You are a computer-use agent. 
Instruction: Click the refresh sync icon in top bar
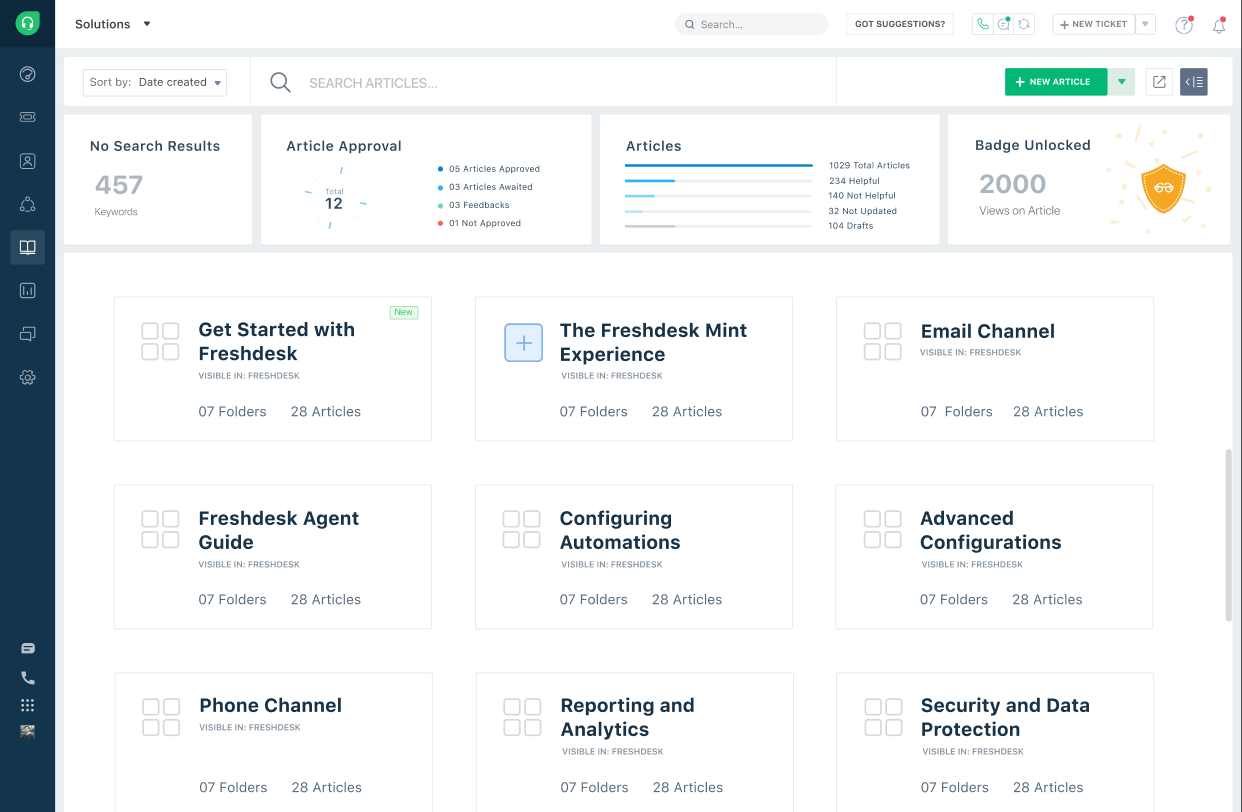click(1024, 24)
